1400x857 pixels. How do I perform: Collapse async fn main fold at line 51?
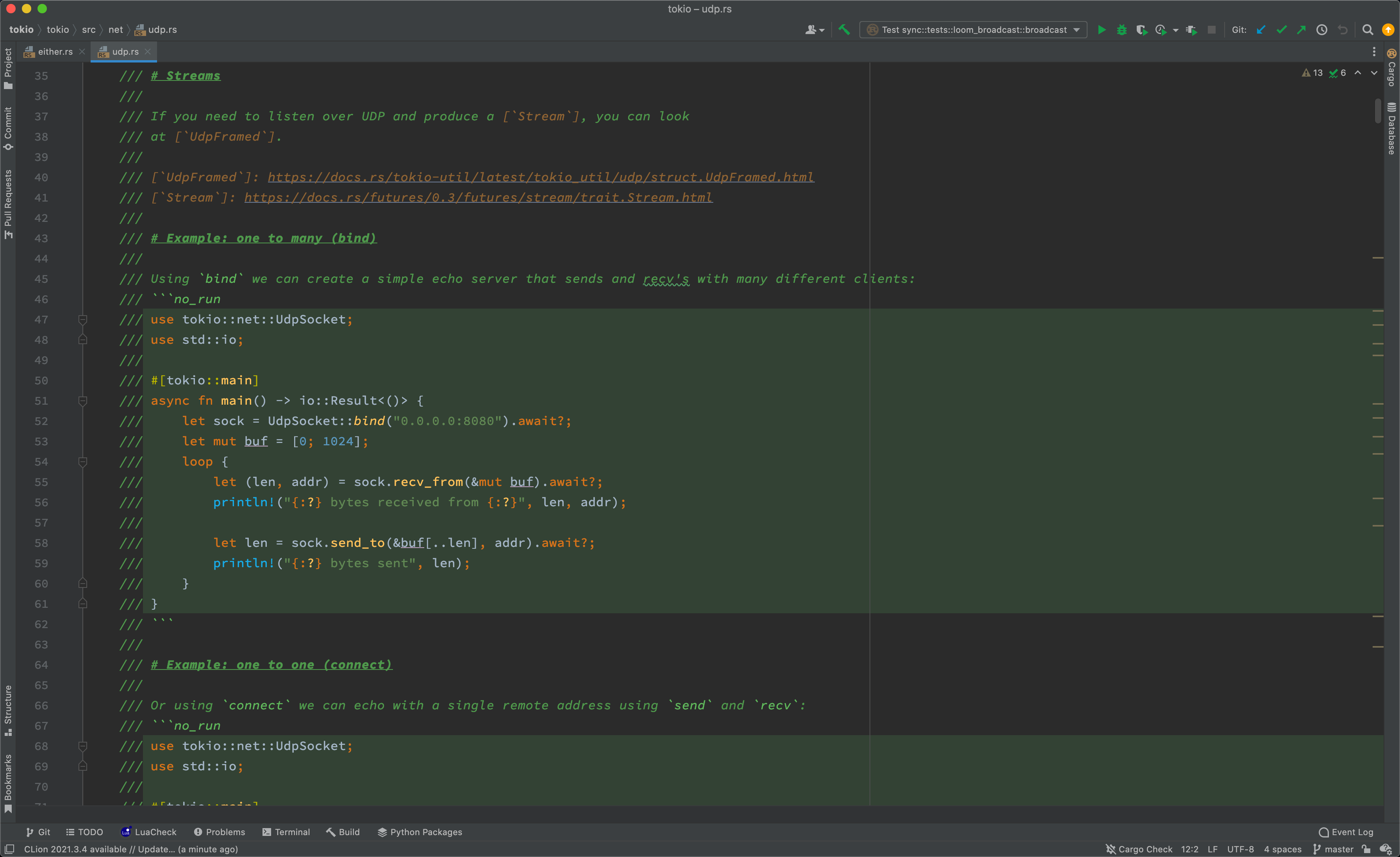pyautogui.click(x=82, y=401)
